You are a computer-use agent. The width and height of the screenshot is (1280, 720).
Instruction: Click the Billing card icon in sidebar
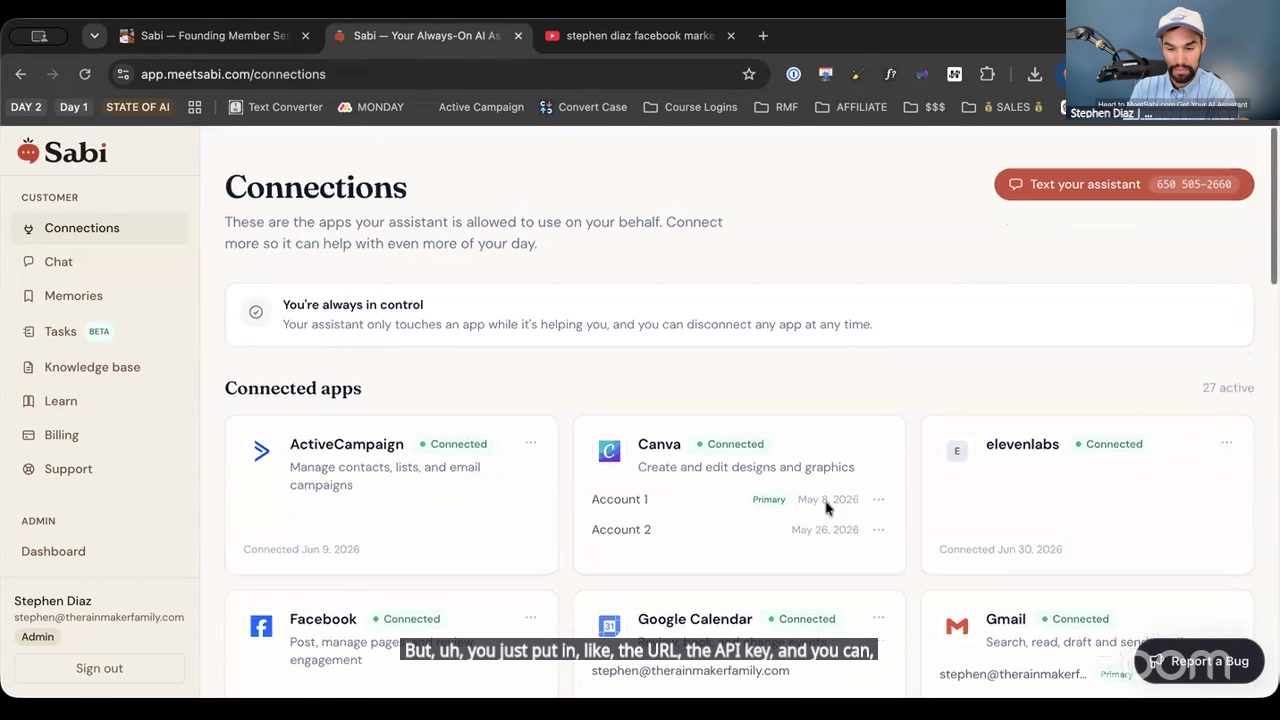28,435
